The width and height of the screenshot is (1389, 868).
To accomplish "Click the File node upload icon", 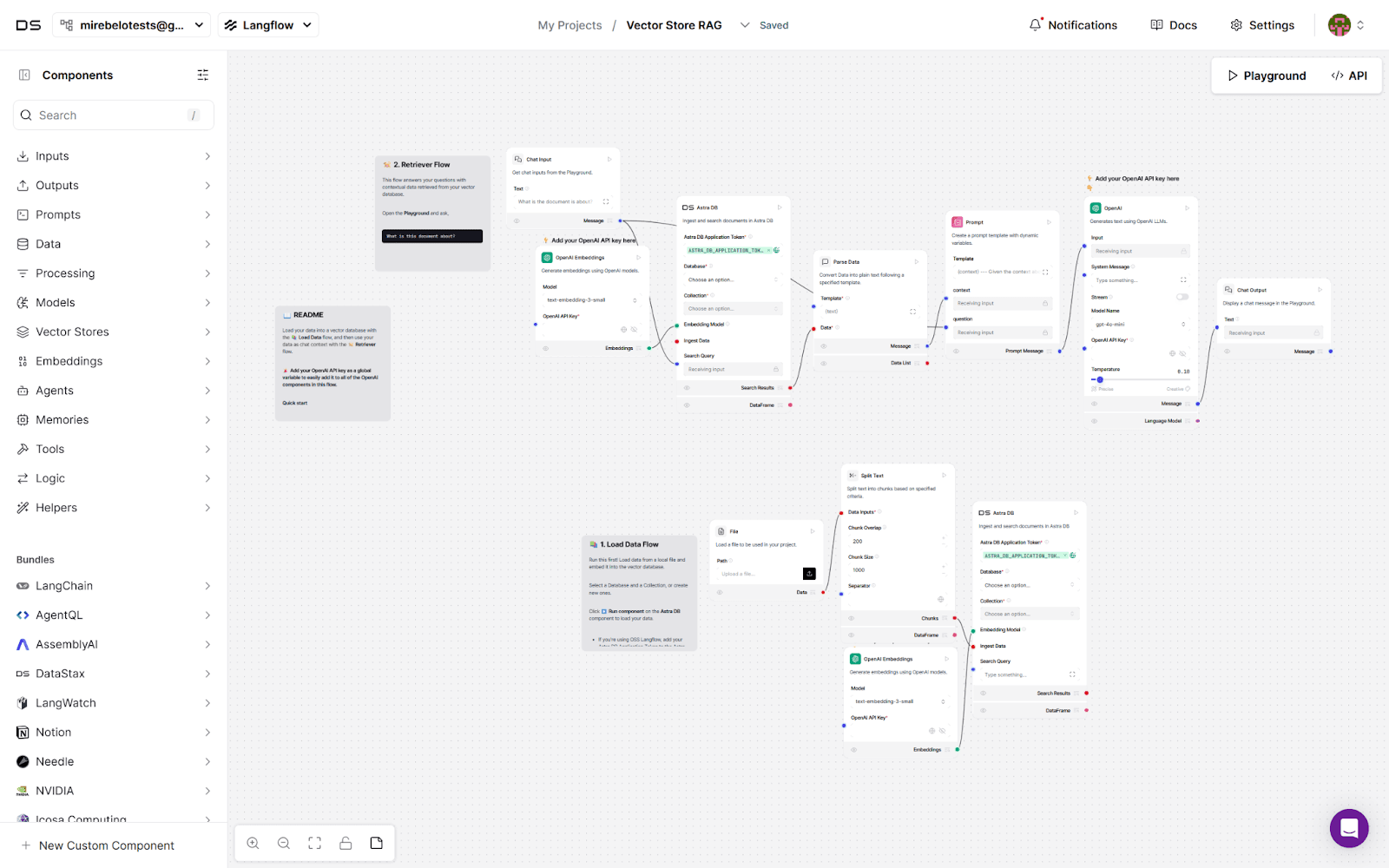I will (809, 574).
